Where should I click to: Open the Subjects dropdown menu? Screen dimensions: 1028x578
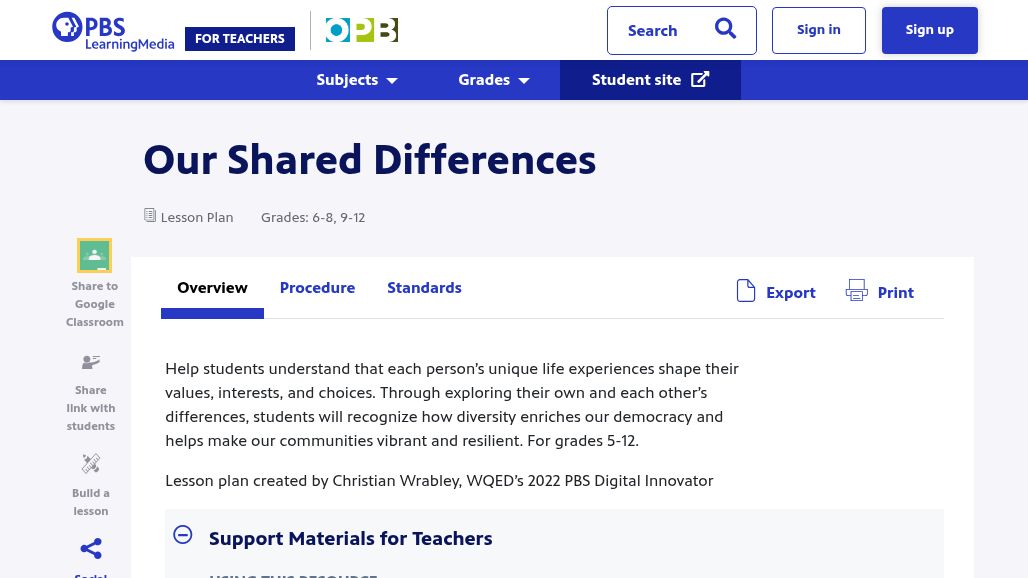(357, 80)
